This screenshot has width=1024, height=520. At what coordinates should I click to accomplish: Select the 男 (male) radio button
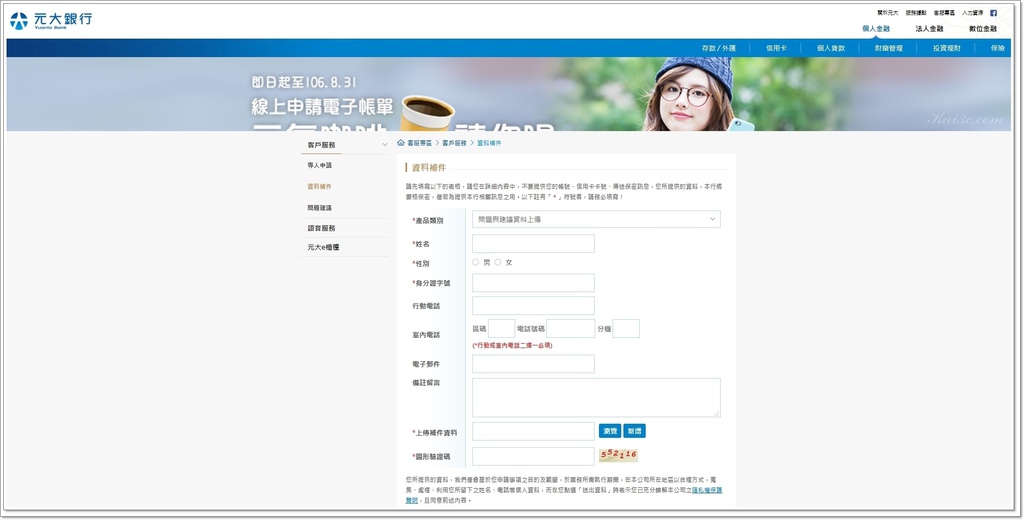coord(475,262)
